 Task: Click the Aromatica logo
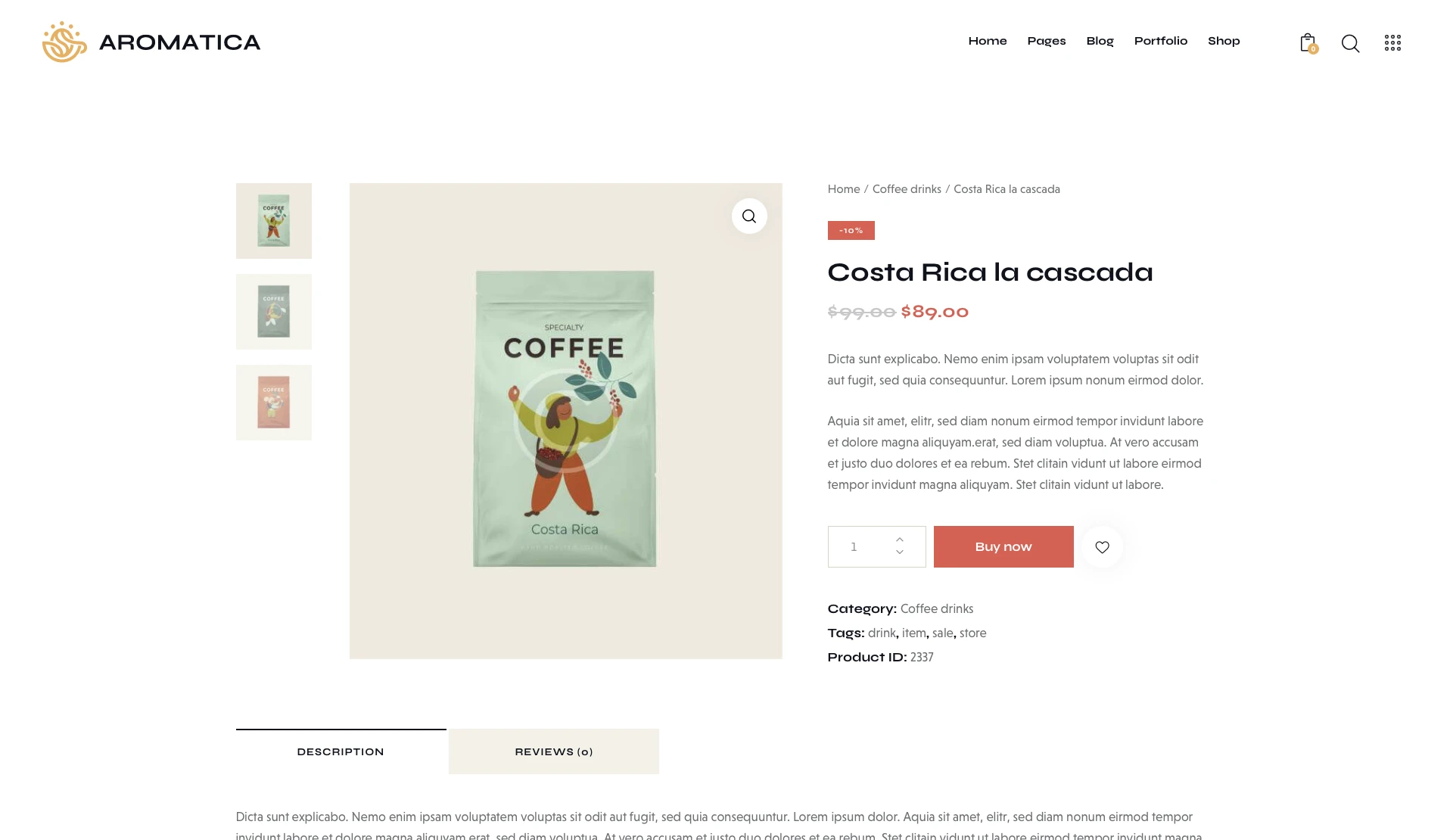pyautogui.click(x=151, y=42)
